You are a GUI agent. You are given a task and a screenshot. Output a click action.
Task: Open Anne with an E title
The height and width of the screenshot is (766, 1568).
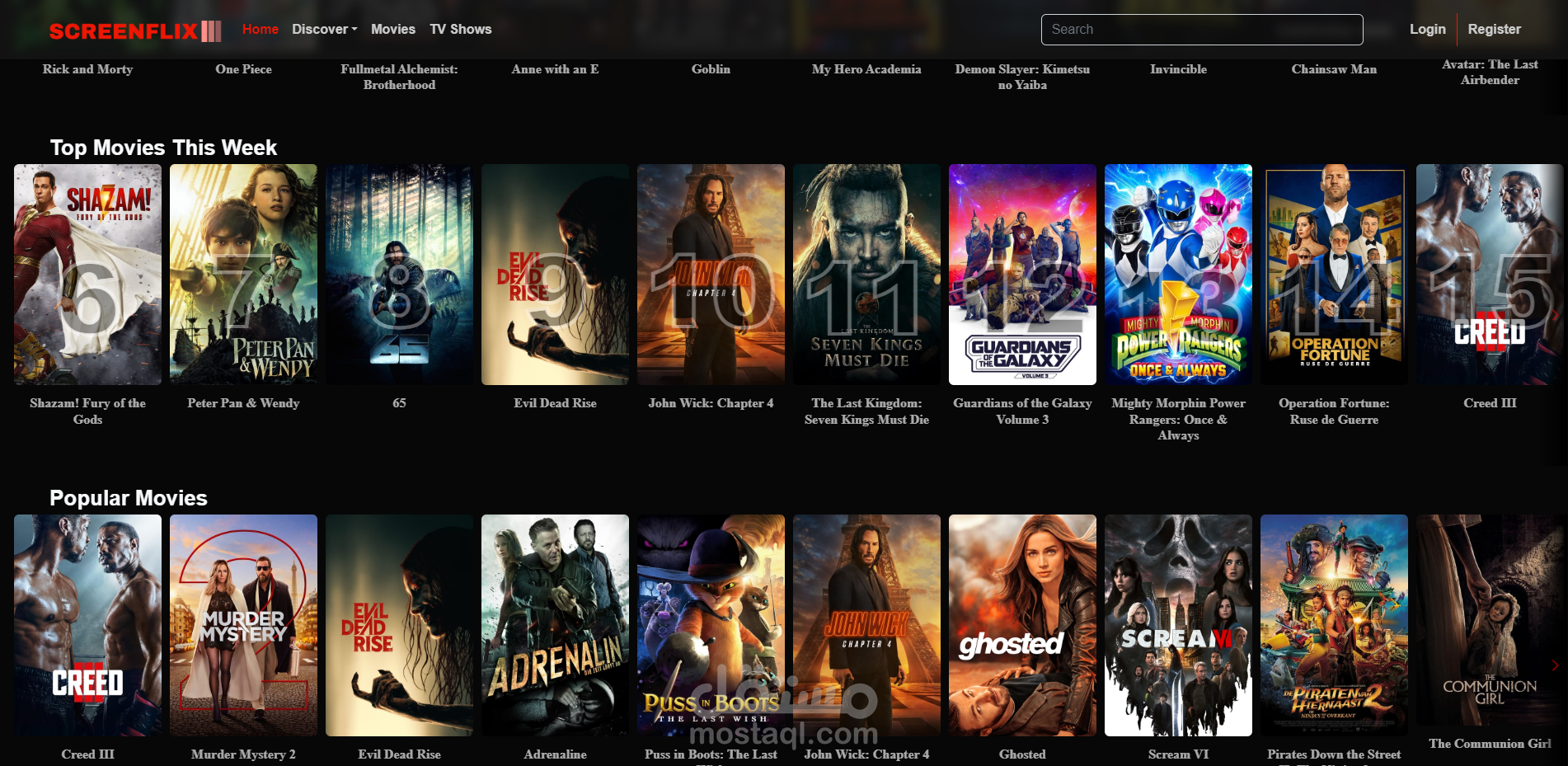[555, 69]
